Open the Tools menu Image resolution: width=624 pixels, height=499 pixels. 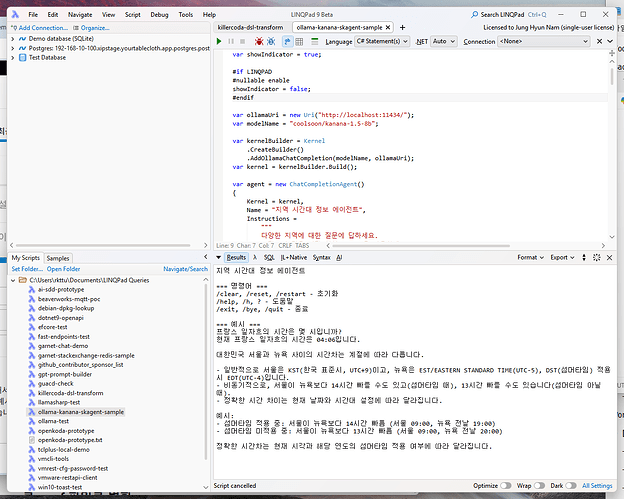click(185, 15)
